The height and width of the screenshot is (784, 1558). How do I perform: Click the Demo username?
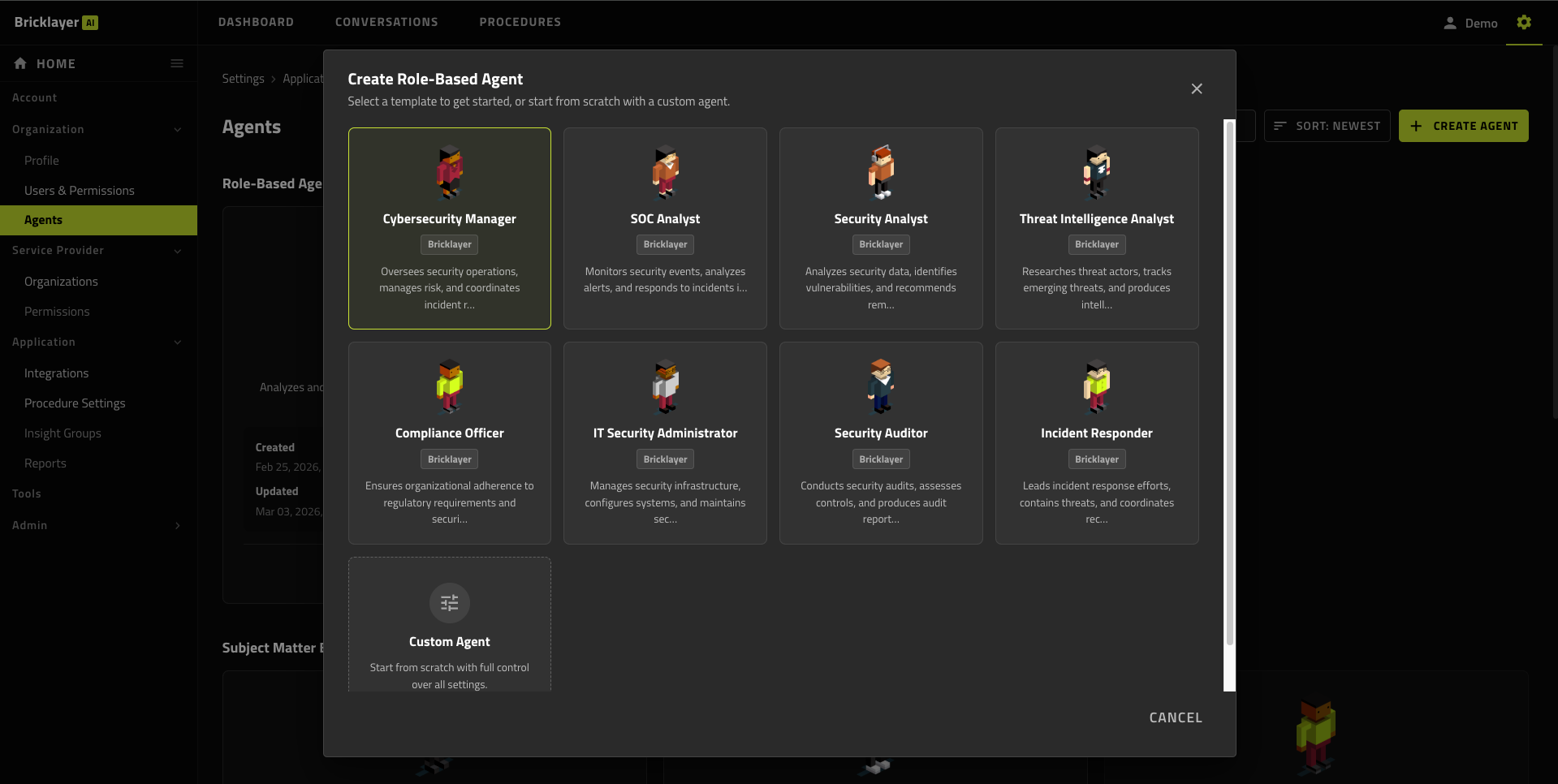1481,23
